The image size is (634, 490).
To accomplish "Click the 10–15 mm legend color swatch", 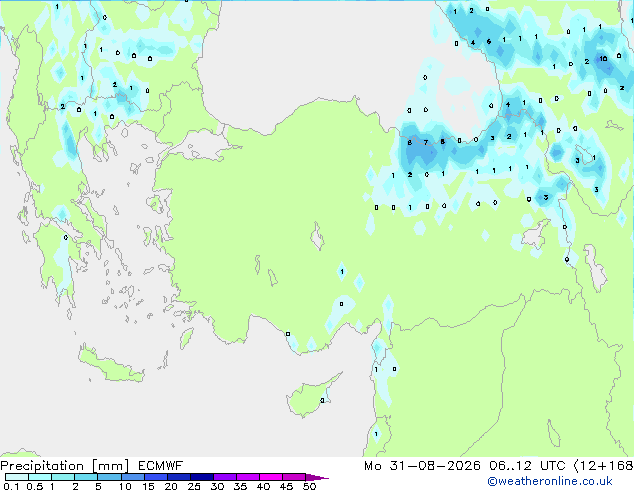I will [132, 477].
